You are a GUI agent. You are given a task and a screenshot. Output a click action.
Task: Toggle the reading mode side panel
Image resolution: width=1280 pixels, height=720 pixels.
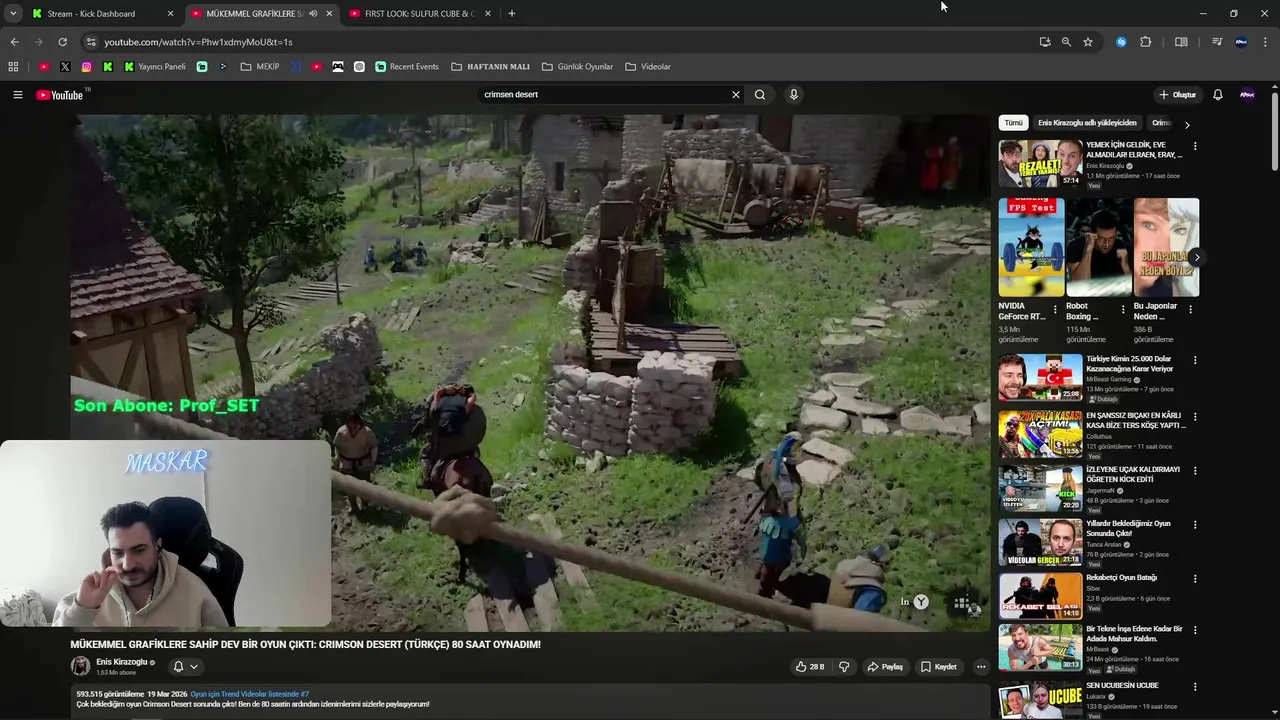[x=1181, y=42]
